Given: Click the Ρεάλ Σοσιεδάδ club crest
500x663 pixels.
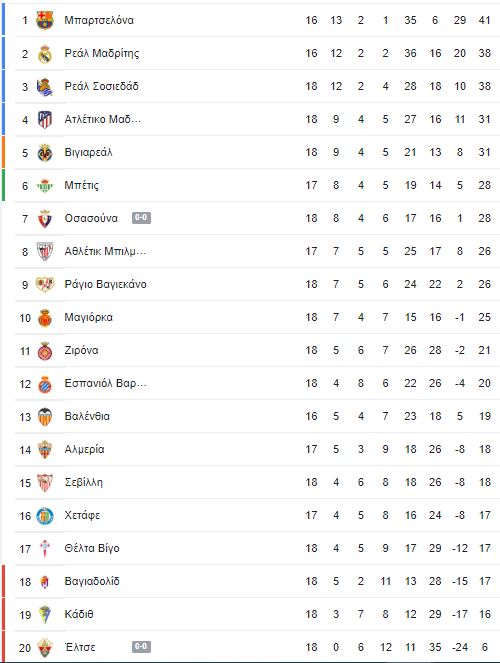Looking at the screenshot, I should pyautogui.click(x=45, y=87).
